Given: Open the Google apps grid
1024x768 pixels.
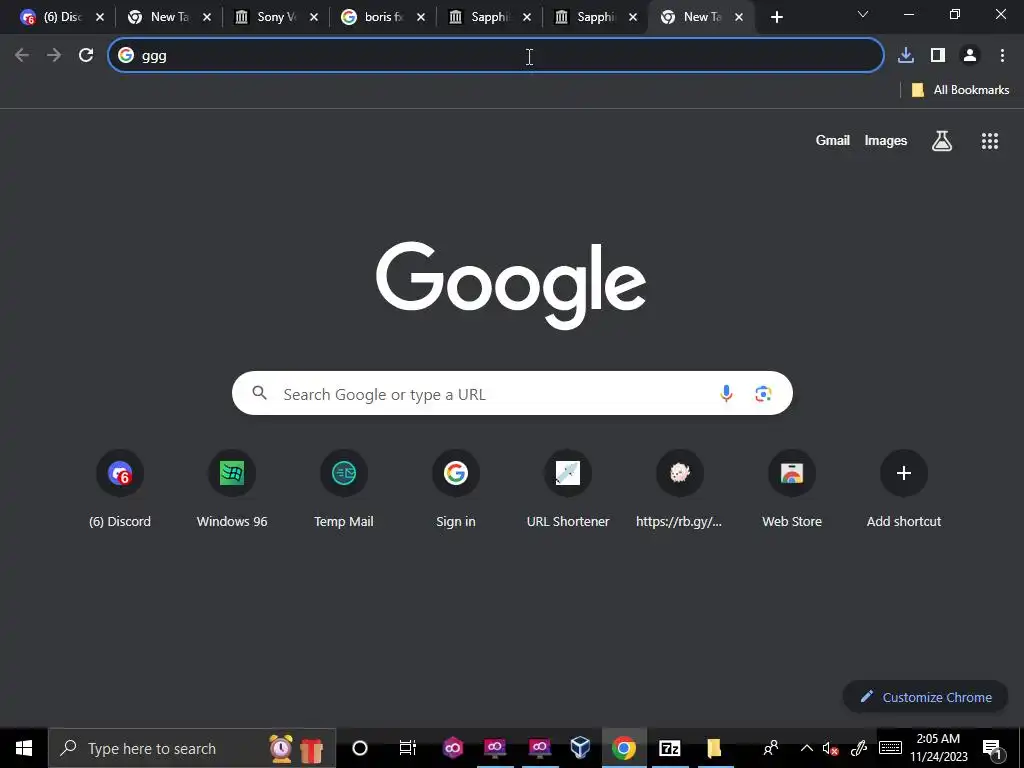Looking at the screenshot, I should coord(990,140).
